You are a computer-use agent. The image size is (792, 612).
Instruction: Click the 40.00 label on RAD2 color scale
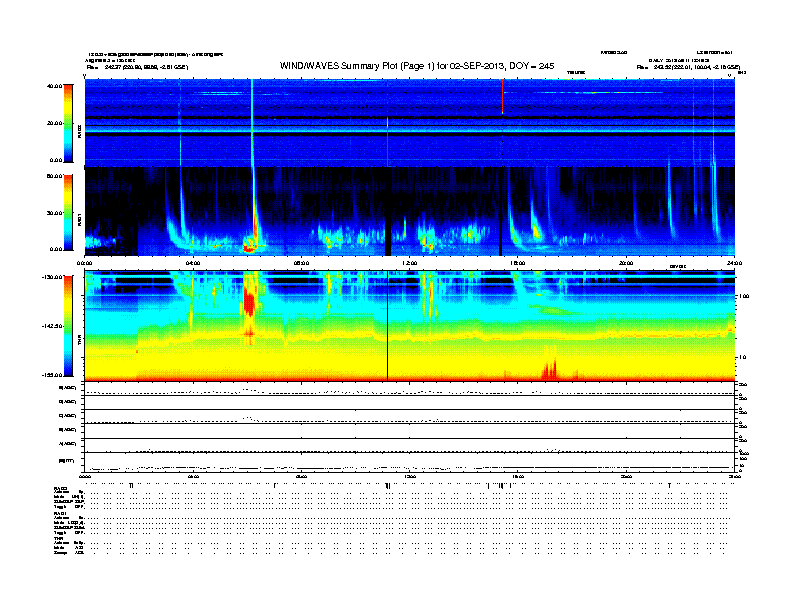click(54, 86)
